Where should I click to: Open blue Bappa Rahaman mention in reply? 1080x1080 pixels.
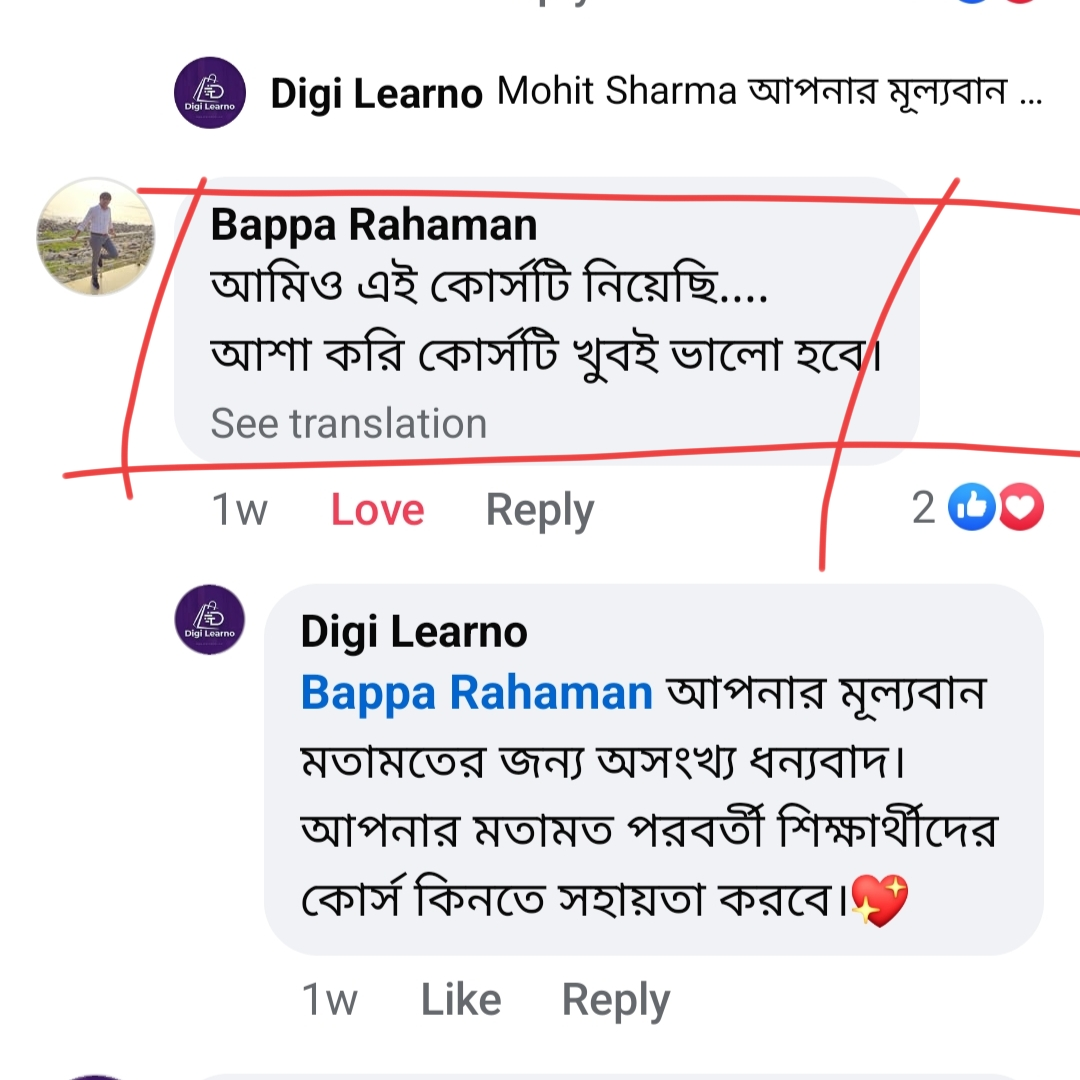point(477,693)
